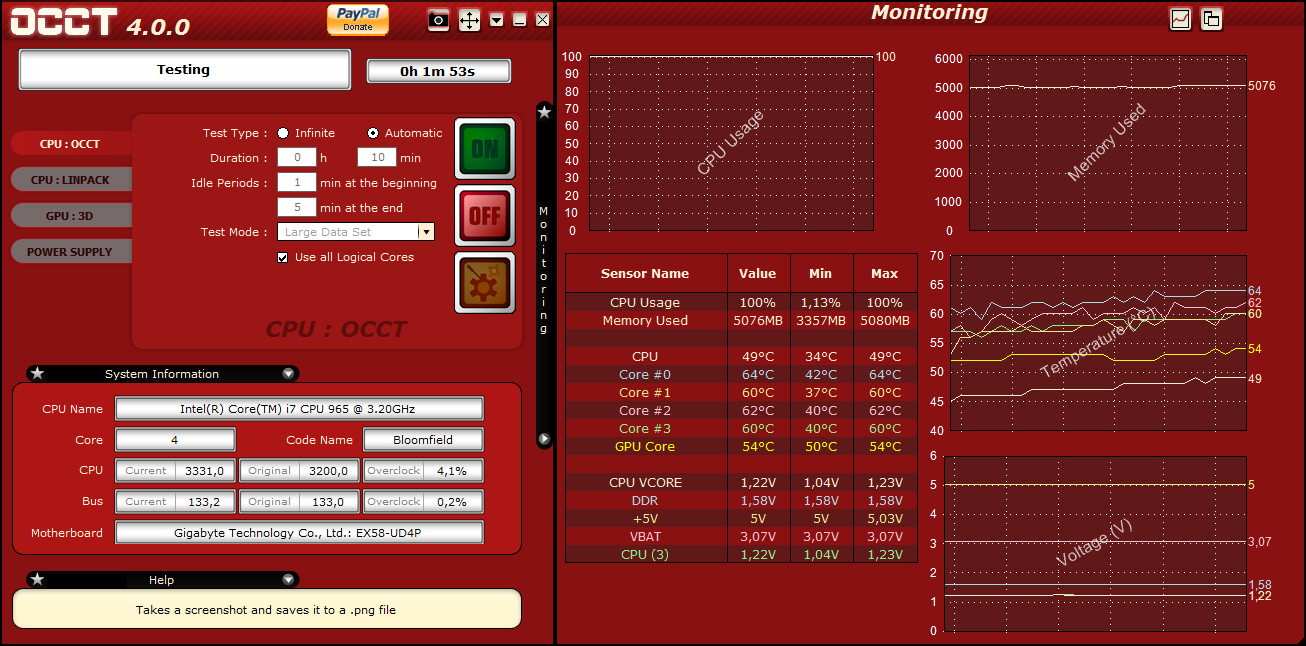Open the gear test settings icon
The image size is (1306, 646).
click(485, 282)
